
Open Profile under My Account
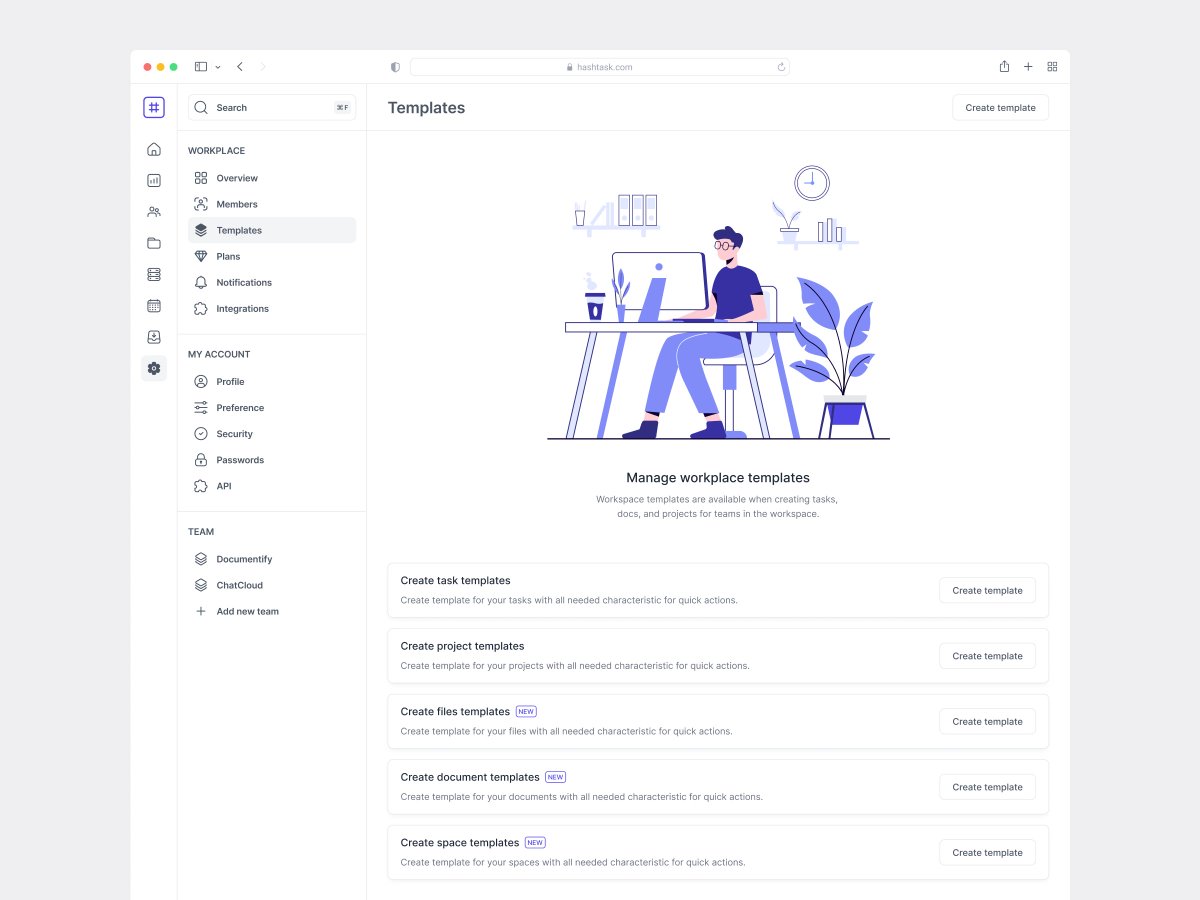coord(272,381)
